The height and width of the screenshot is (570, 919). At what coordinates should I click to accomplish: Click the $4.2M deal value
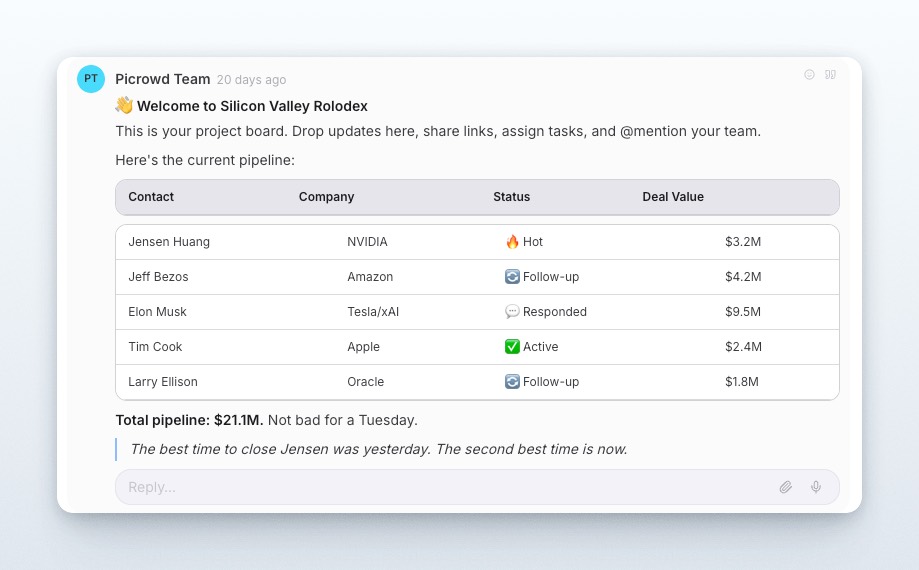click(x=743, y=277)
